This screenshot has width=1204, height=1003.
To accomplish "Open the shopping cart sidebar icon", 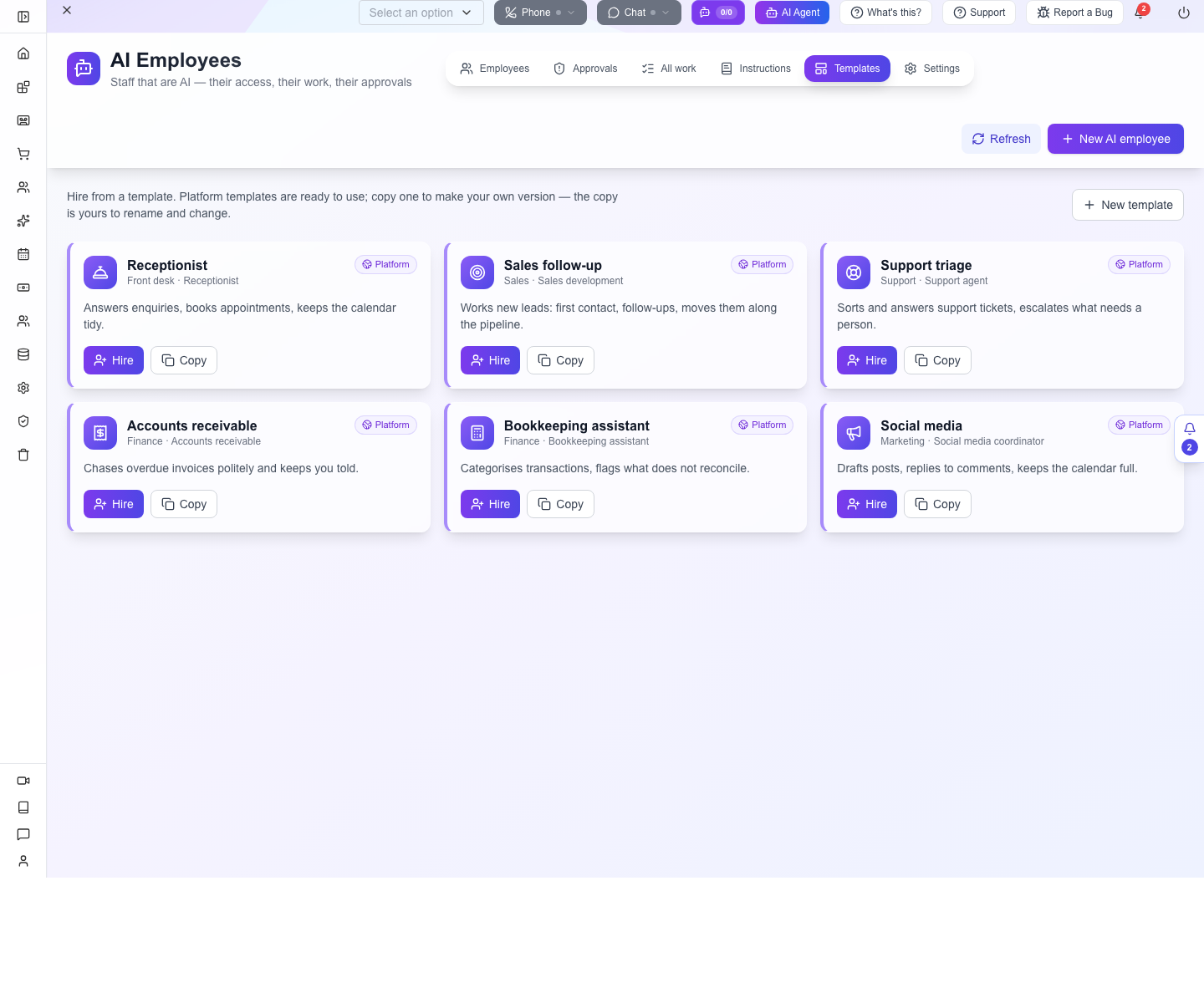I will pos(23,154).
